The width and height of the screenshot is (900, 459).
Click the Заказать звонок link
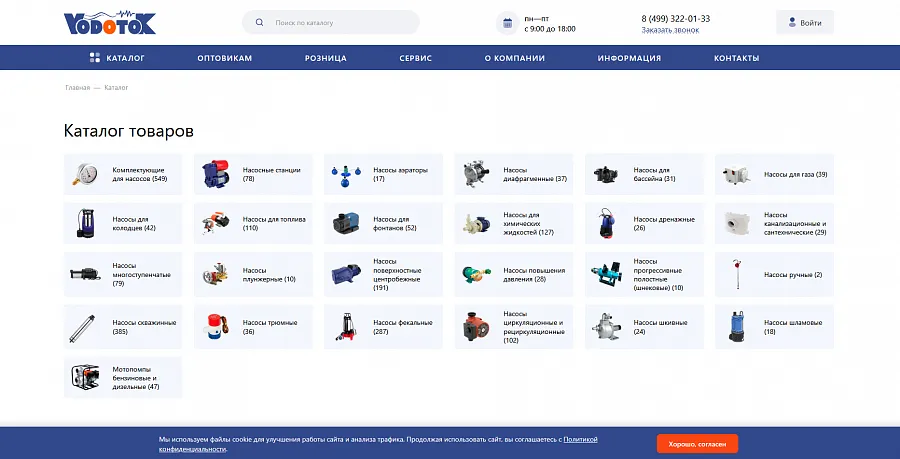(670, 30)
